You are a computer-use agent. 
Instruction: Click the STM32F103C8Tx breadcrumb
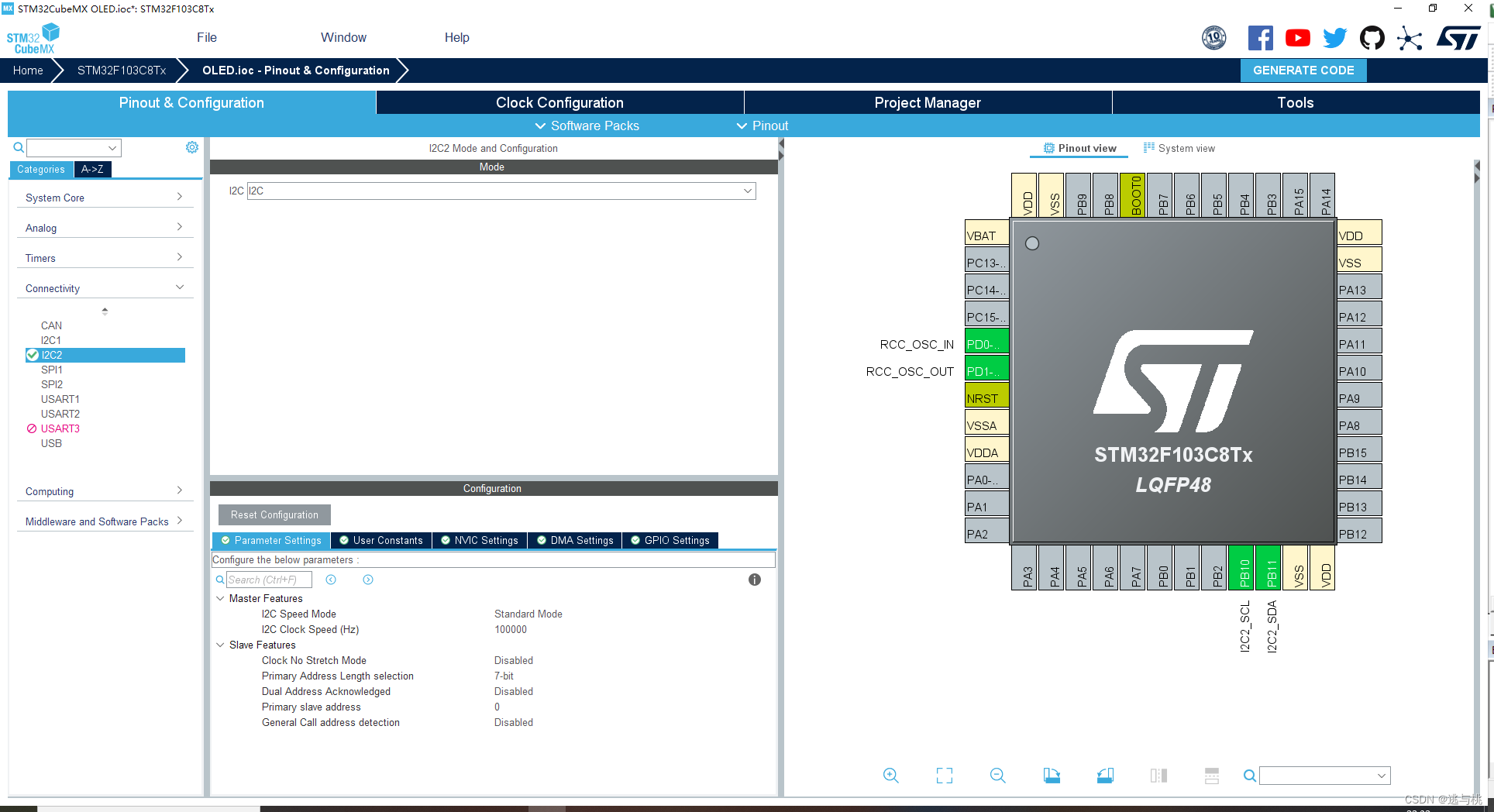(122, 71)
